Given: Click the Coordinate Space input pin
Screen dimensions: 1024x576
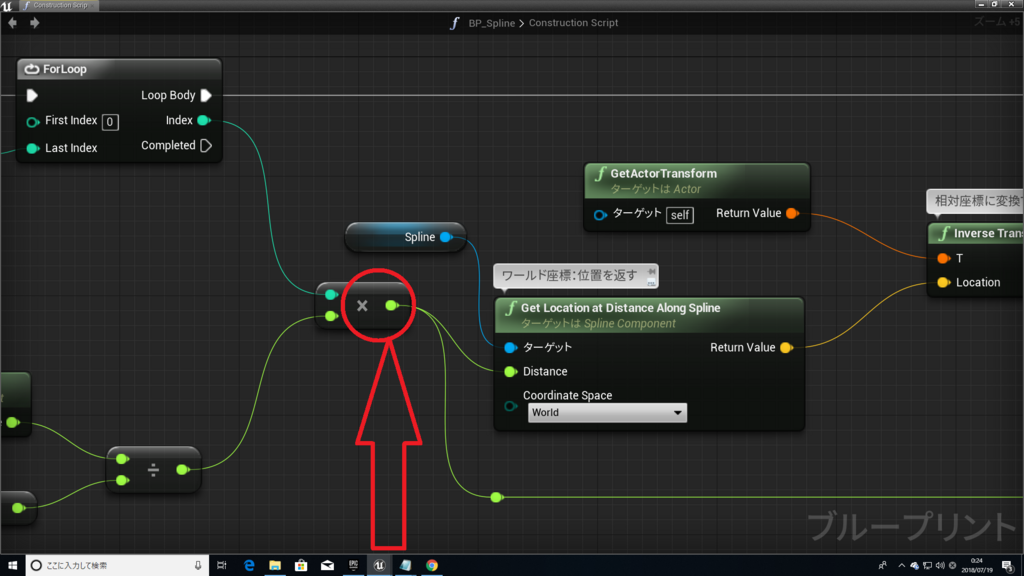Looking at the screenshot, I should (511, 406).
